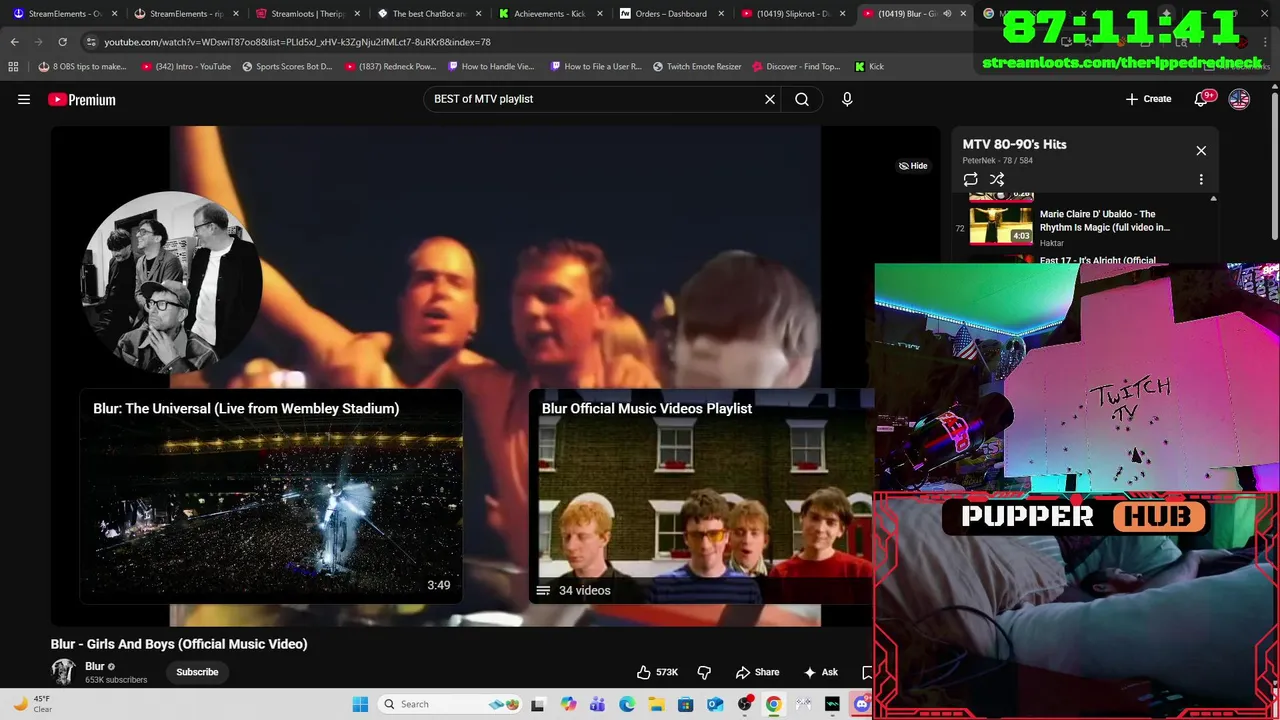Dislike the Blur video
Viewport: 1280px width, 720px height.
coord(704,672)
